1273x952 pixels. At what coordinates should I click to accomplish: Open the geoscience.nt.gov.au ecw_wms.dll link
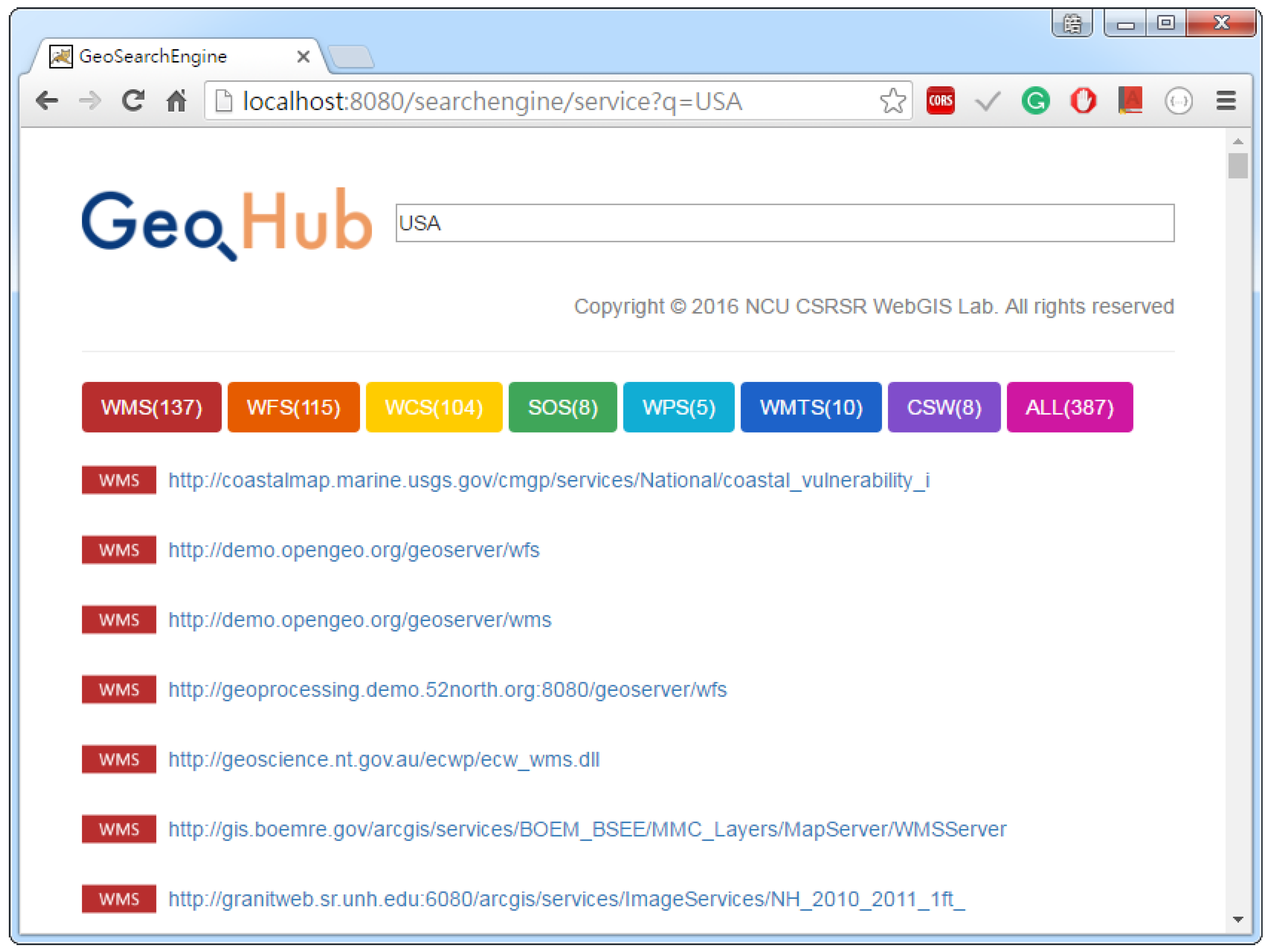pyautogui.click(x=384, y=759)
